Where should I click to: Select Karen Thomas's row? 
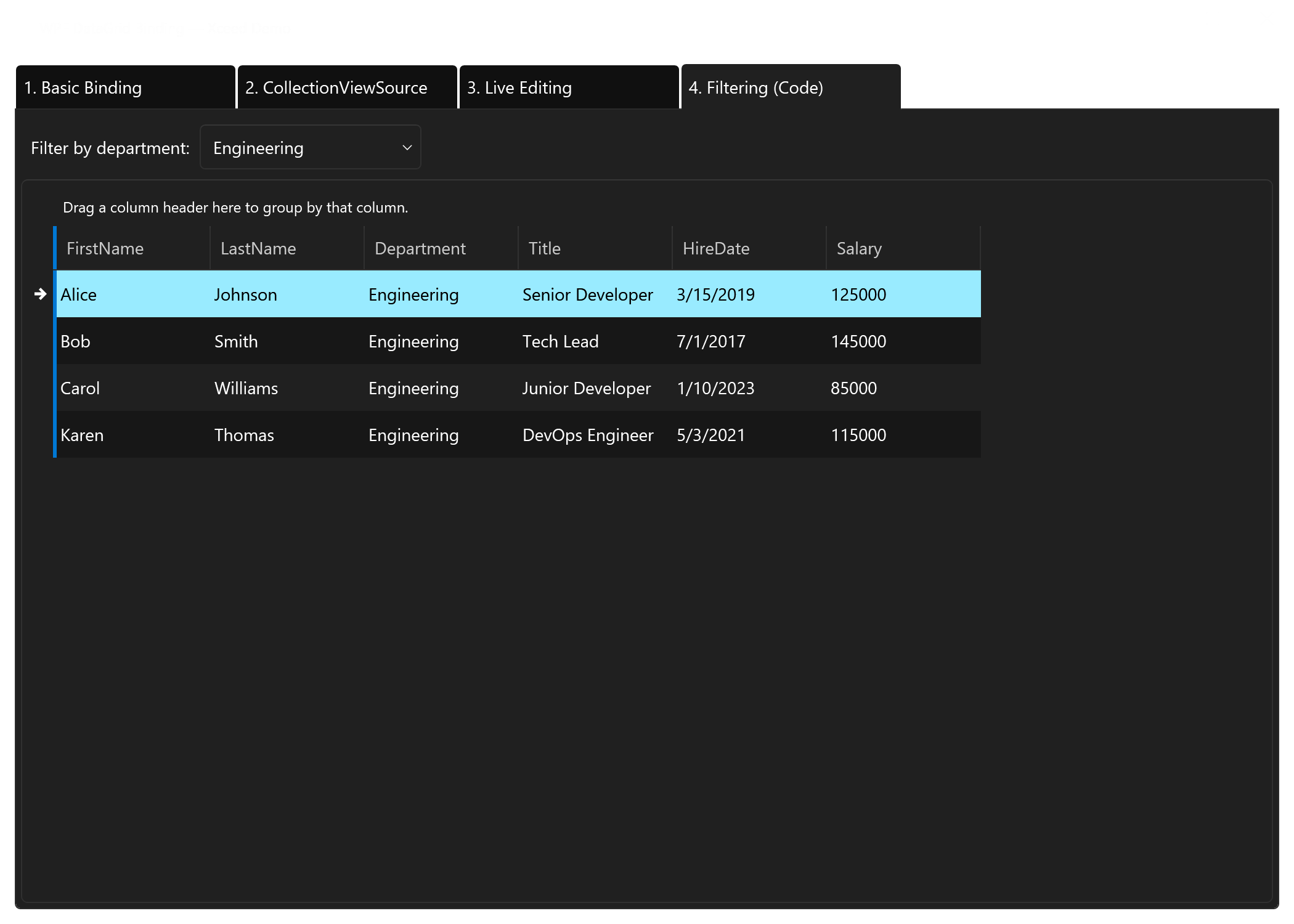246,434
